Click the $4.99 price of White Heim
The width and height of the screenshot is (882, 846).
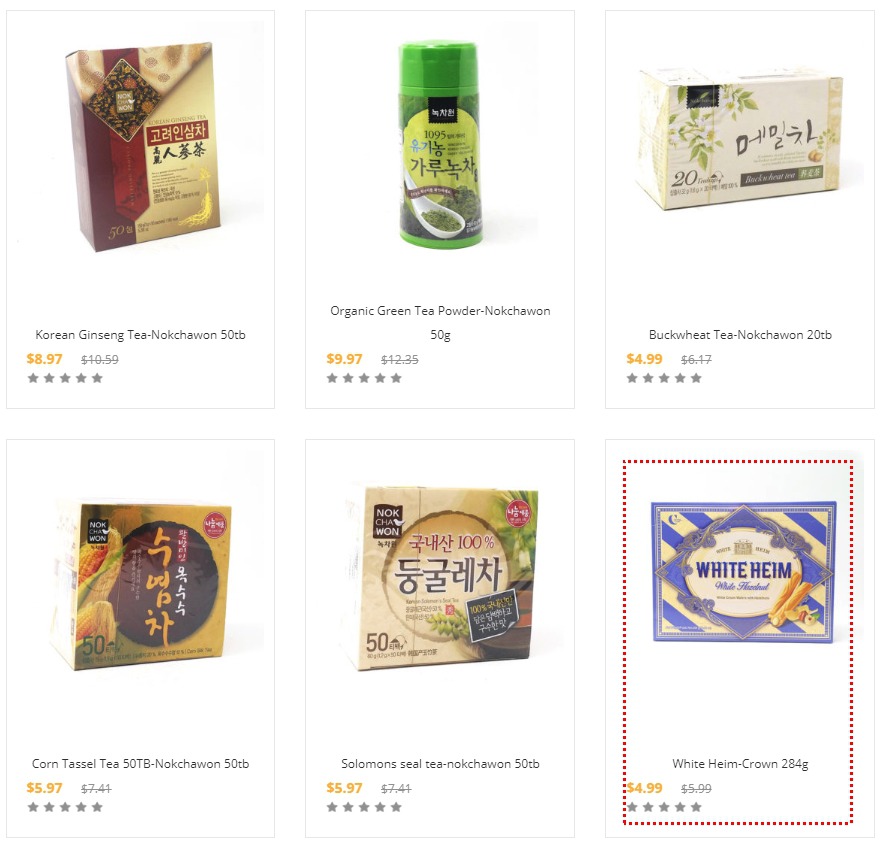pyautogui.click(x=645, y=788)
